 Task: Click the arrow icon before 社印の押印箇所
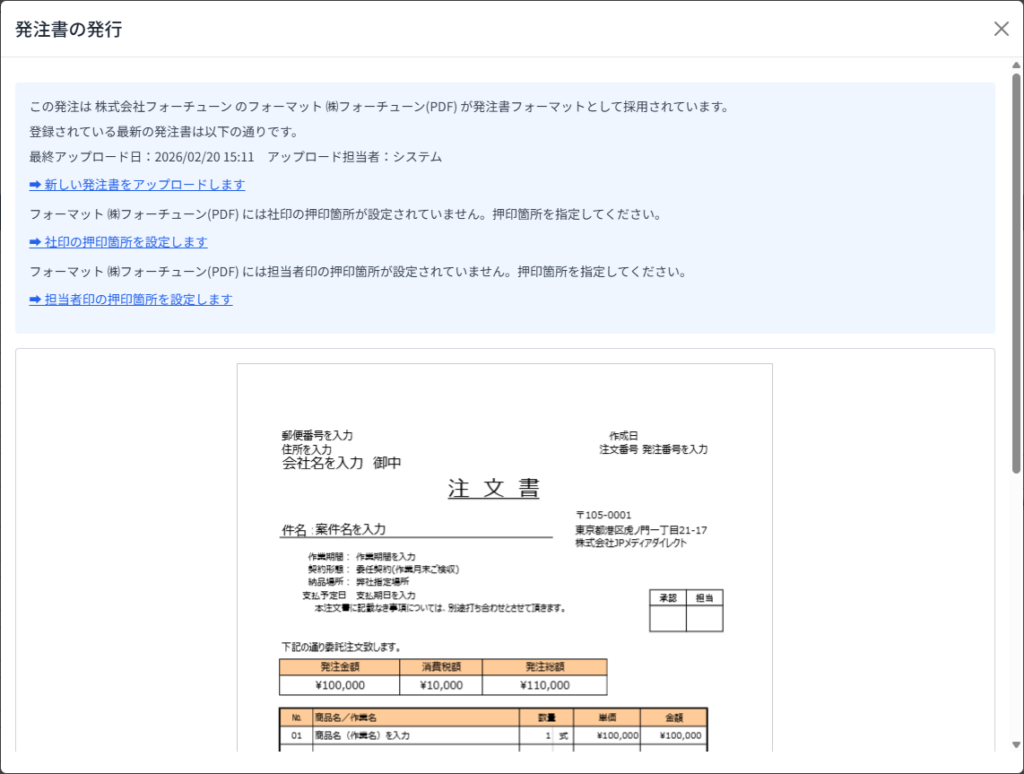35,242
